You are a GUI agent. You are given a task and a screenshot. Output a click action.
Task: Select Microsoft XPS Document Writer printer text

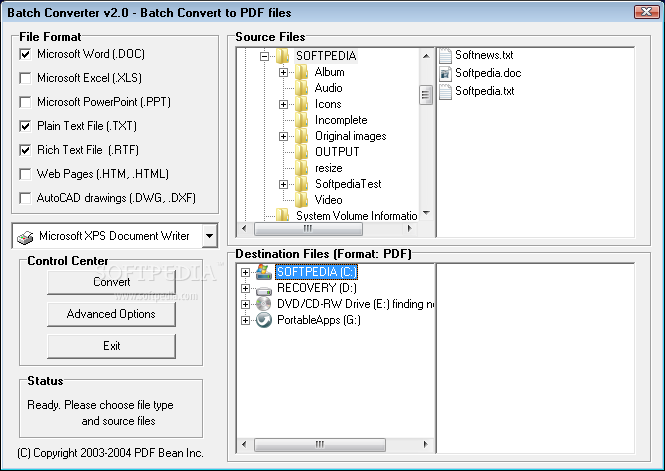[114, 236]
